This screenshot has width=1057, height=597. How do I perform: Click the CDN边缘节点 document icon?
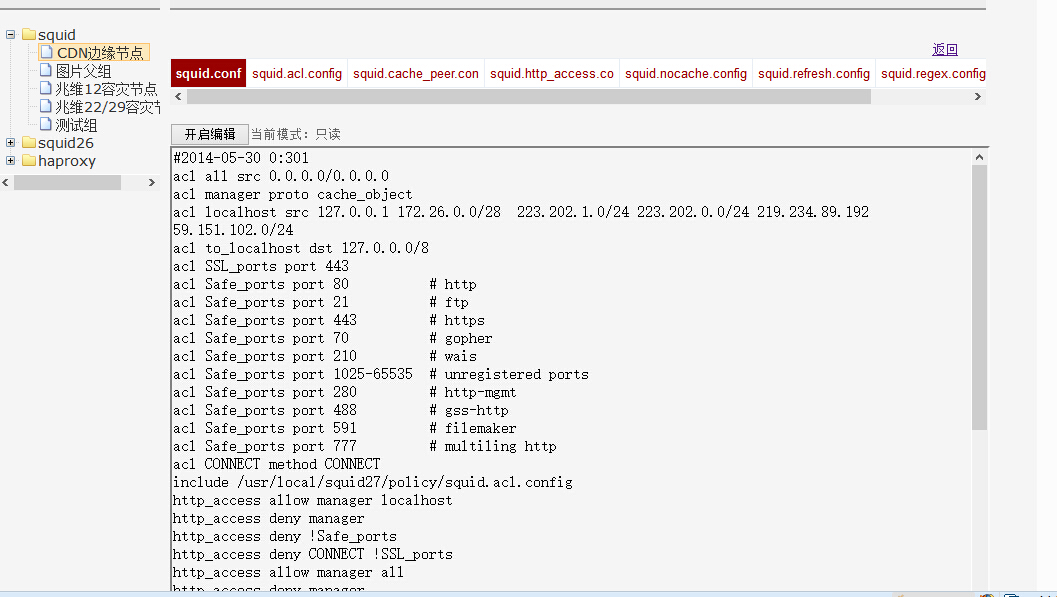47,52
